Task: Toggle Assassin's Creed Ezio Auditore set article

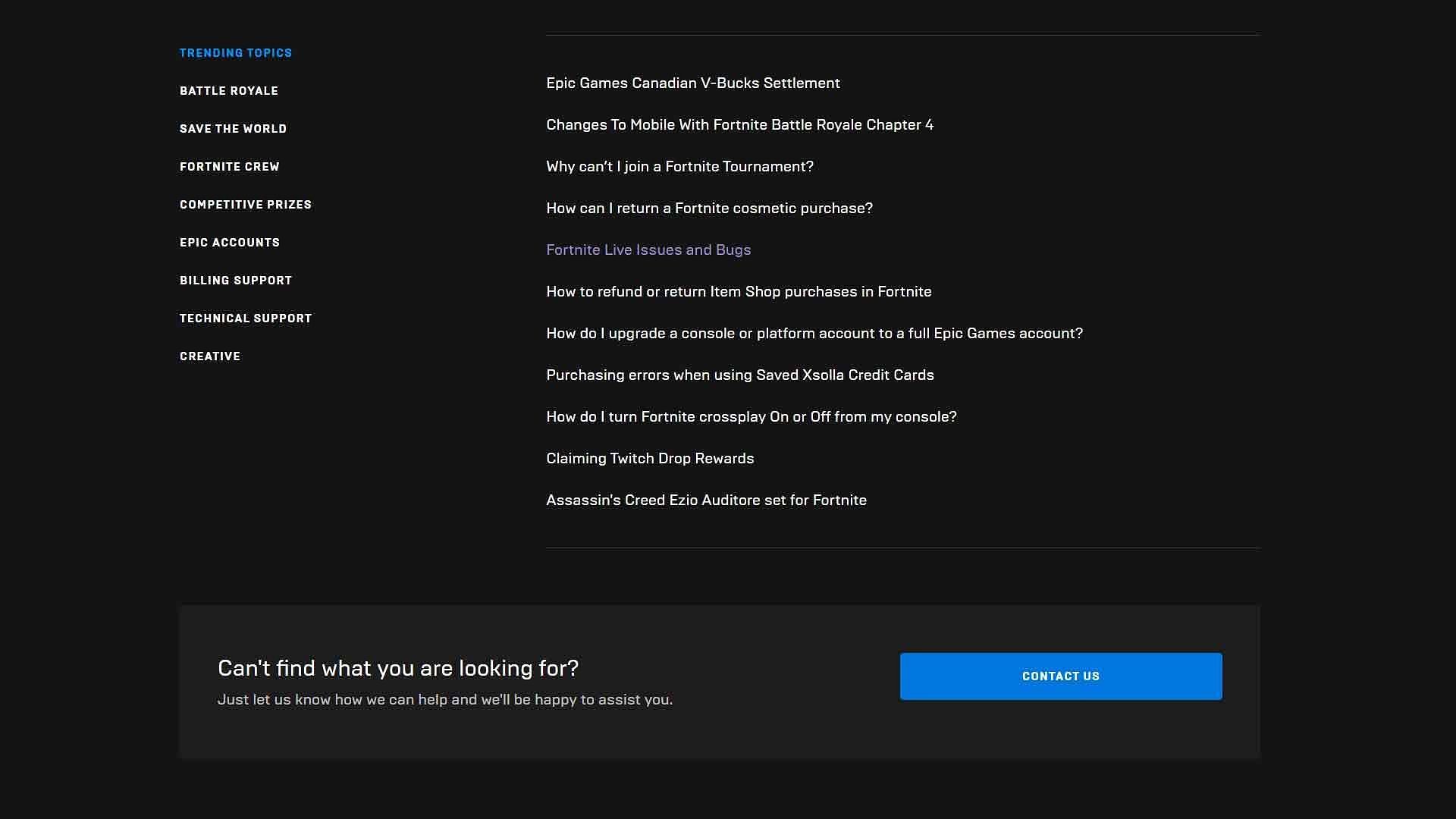Action: click(707, 500)
